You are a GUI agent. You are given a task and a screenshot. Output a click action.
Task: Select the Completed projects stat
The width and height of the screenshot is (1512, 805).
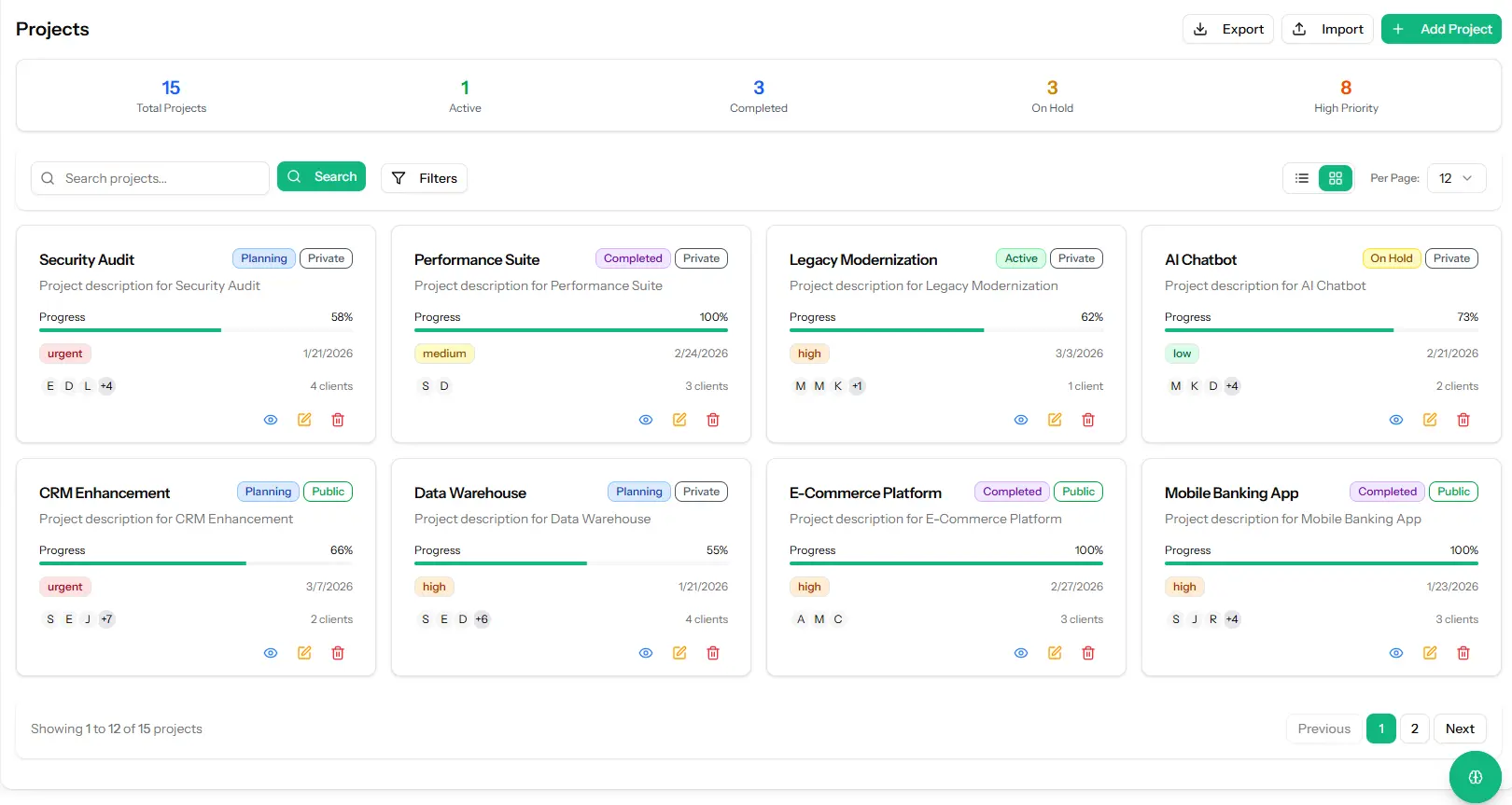(759, 96)
